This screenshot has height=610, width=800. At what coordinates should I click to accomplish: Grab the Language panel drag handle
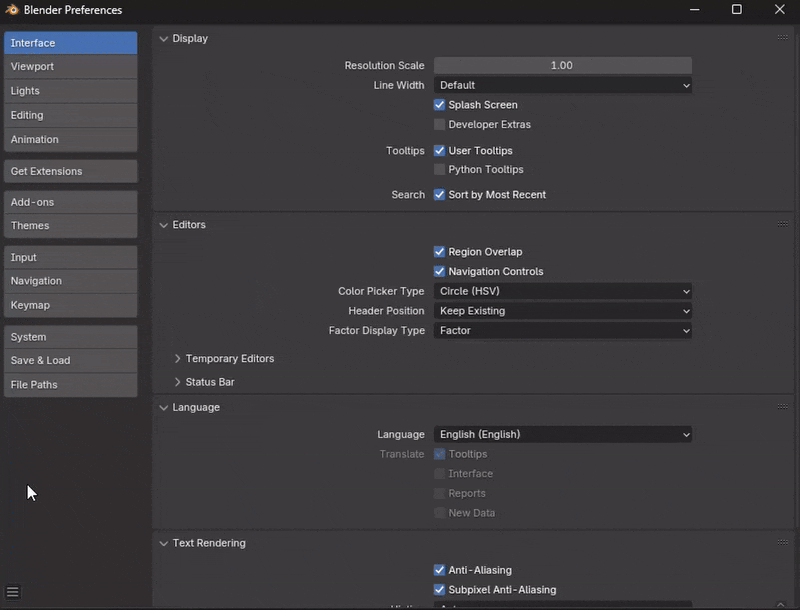pos(782,406)
